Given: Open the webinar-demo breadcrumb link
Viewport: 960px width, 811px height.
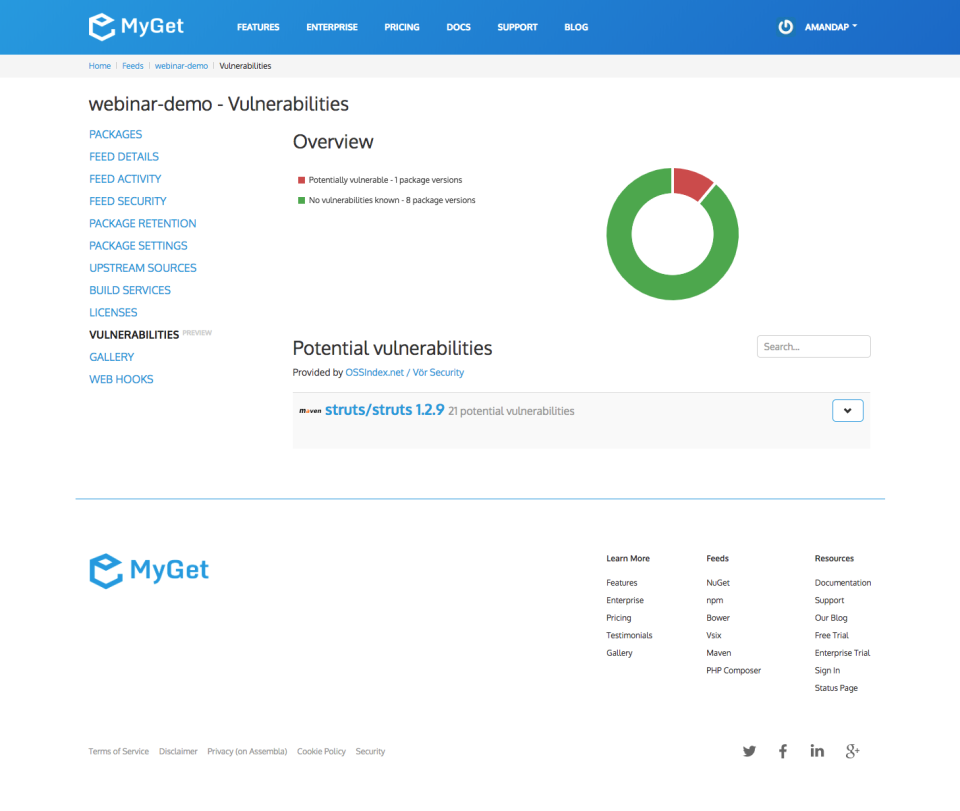Looking at the screenshot, I should click(x=181, y=66).
